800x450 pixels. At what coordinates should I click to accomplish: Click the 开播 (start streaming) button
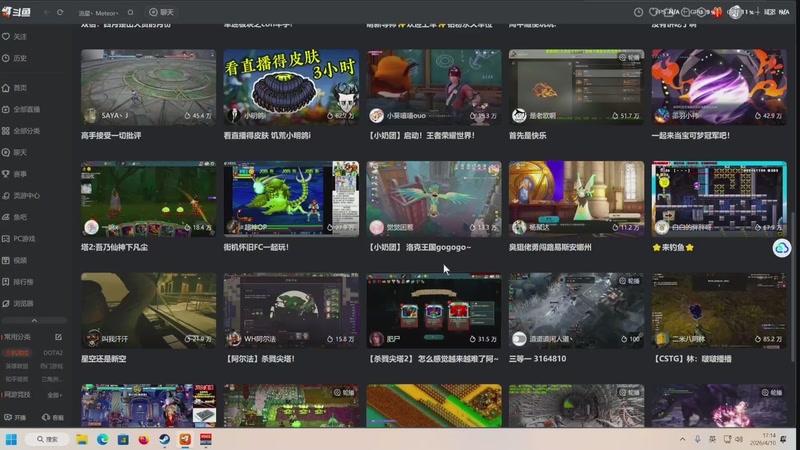[x=15, y=417]
